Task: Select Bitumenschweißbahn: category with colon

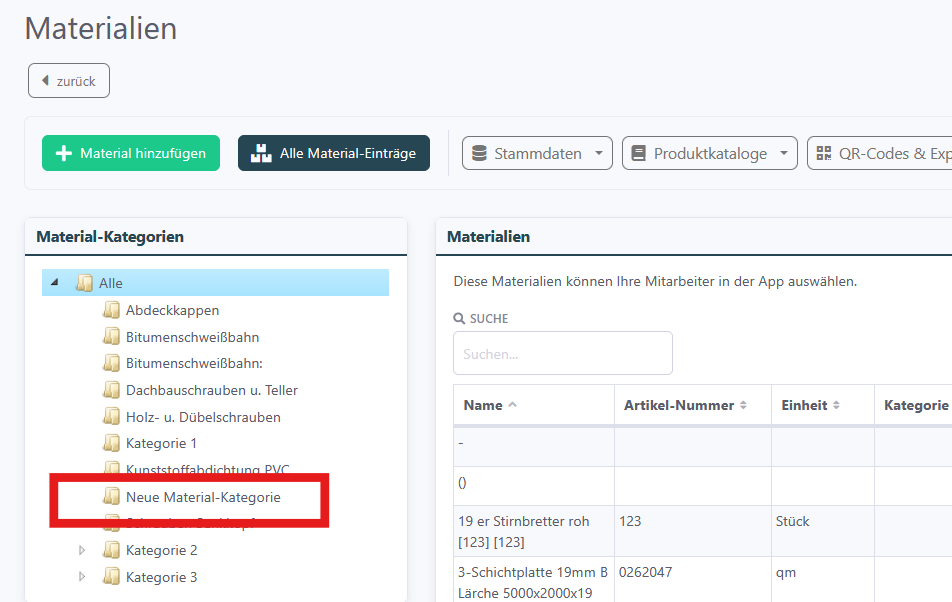Action: (x=194, y=364)
